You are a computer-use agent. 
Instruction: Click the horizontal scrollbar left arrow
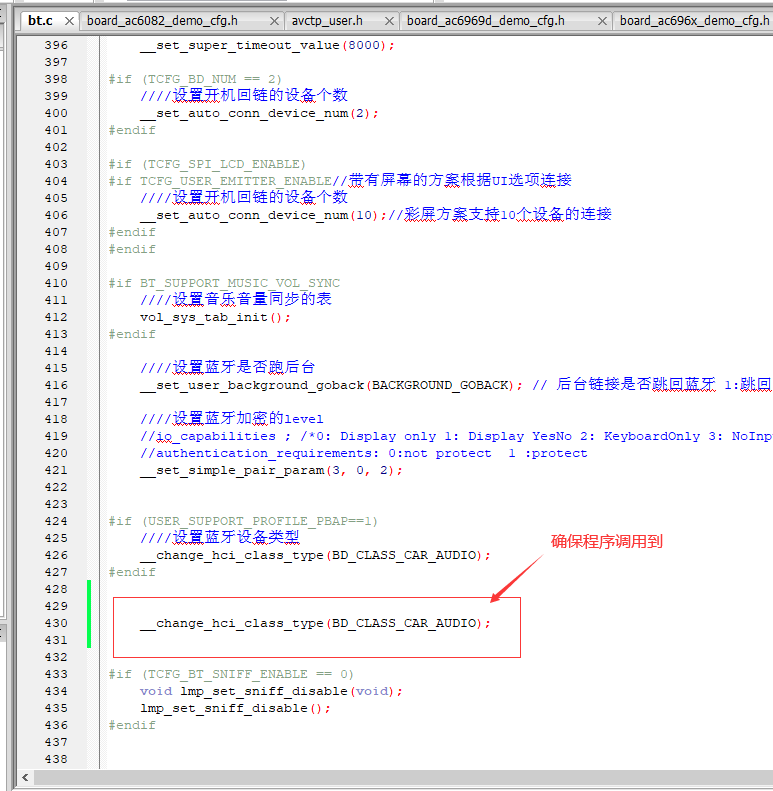25,777
